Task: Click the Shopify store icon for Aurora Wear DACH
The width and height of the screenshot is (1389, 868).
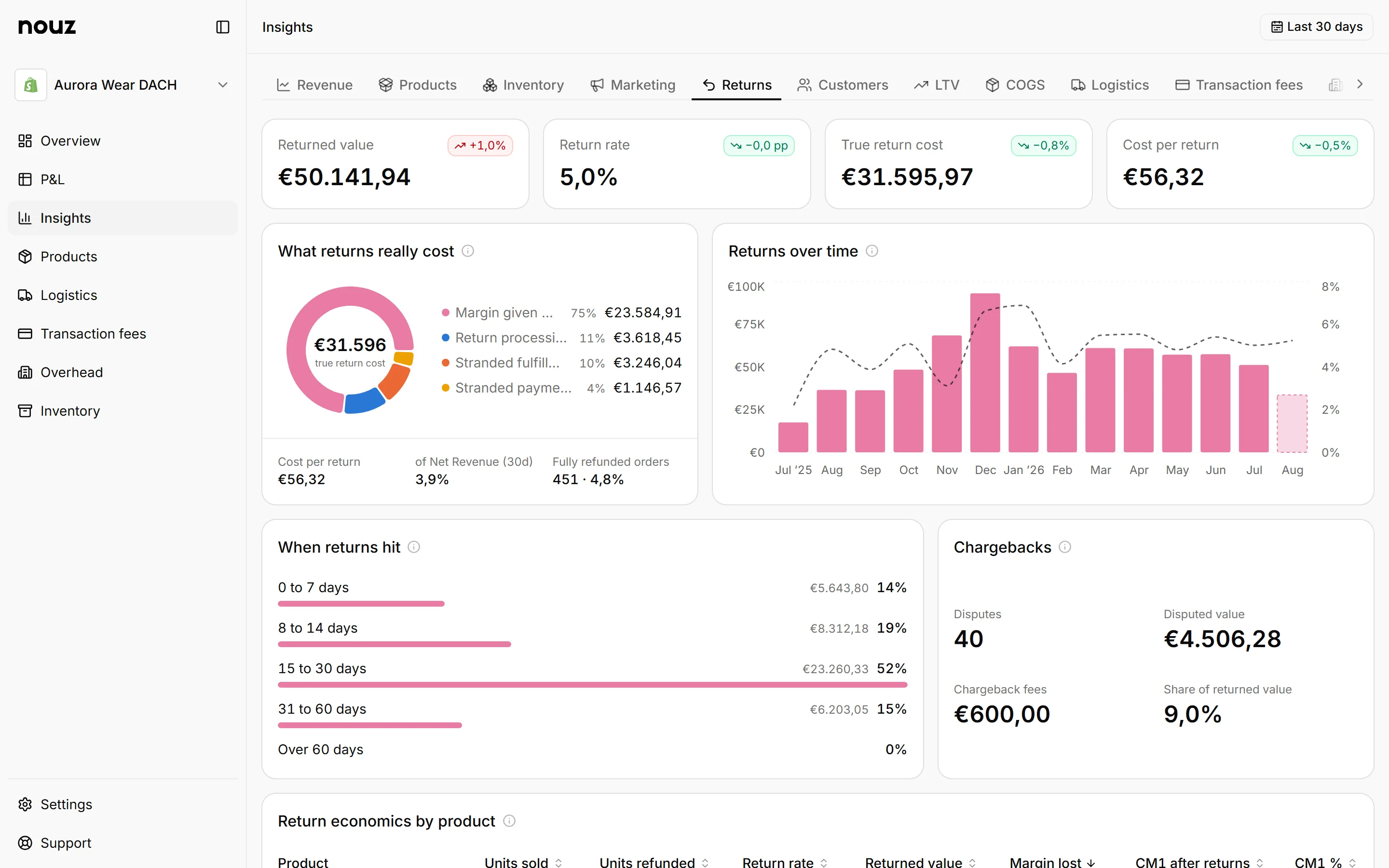Action: click(30, 85)
